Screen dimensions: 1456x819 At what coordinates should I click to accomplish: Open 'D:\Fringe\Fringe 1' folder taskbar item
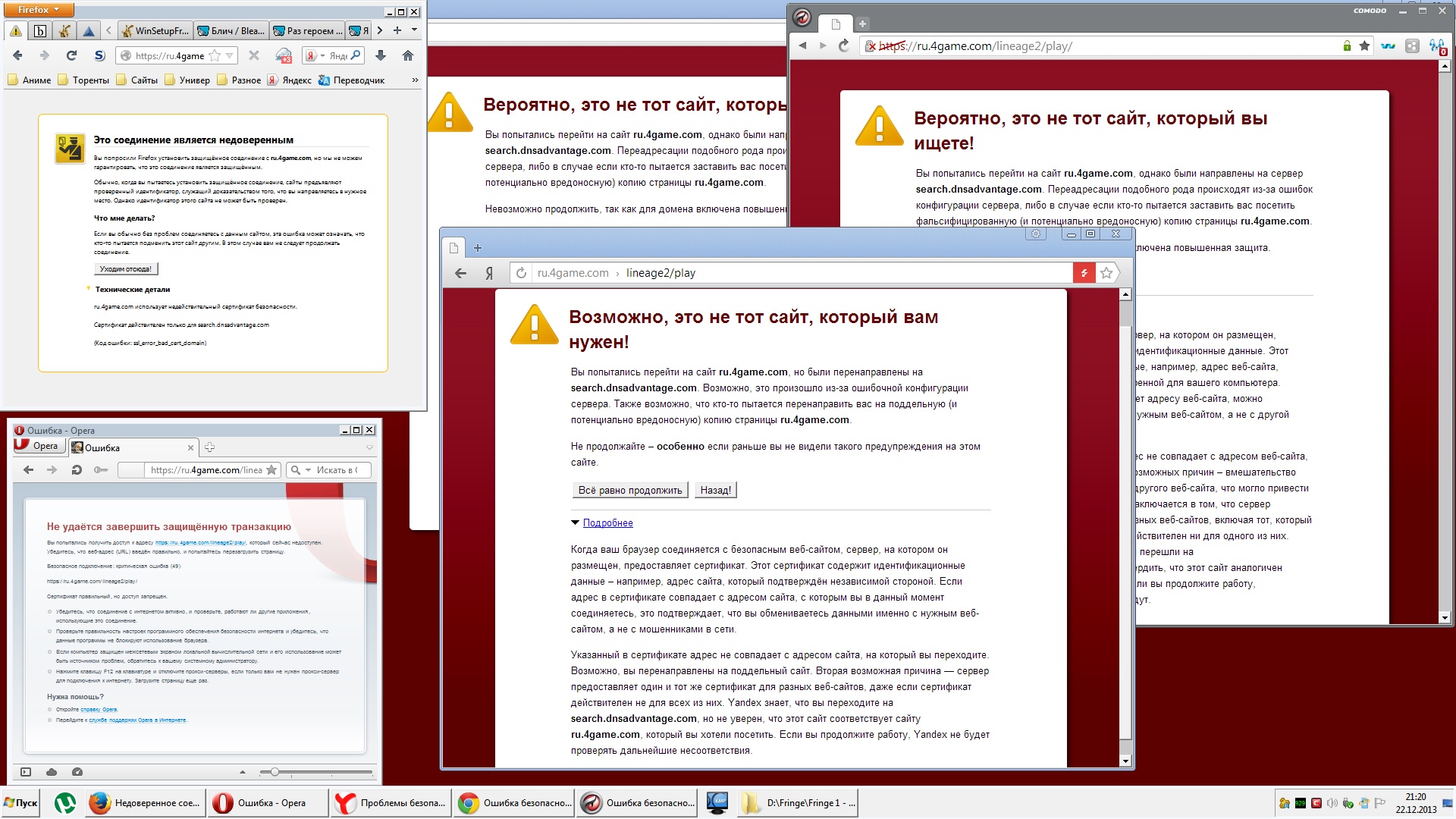[798, 803]
